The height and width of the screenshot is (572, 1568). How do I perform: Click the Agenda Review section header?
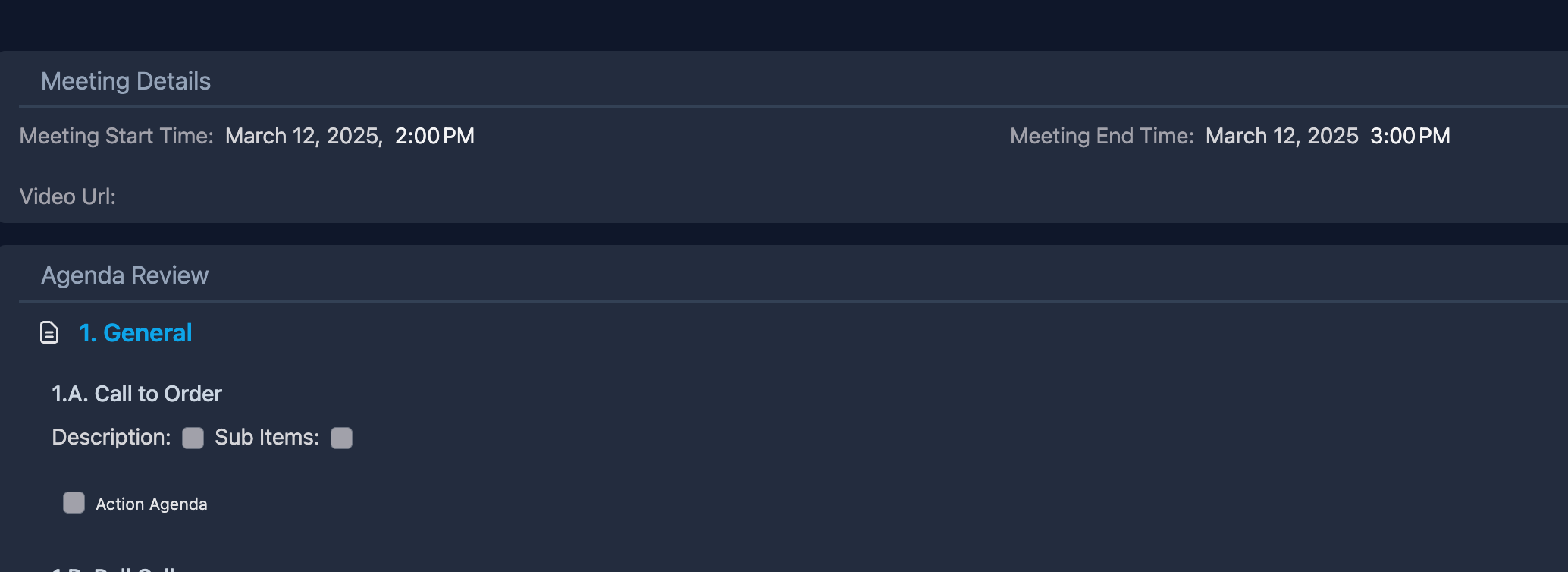[124, 275]
